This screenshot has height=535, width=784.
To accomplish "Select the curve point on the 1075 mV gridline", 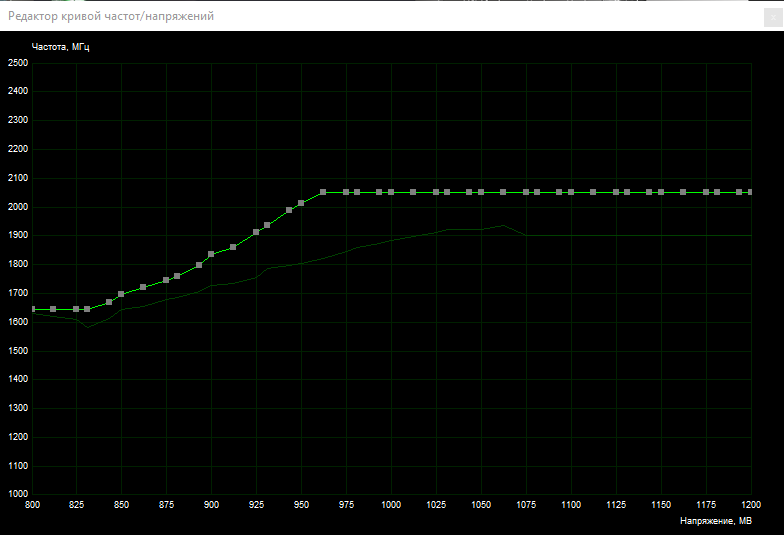I will (526, 192).
